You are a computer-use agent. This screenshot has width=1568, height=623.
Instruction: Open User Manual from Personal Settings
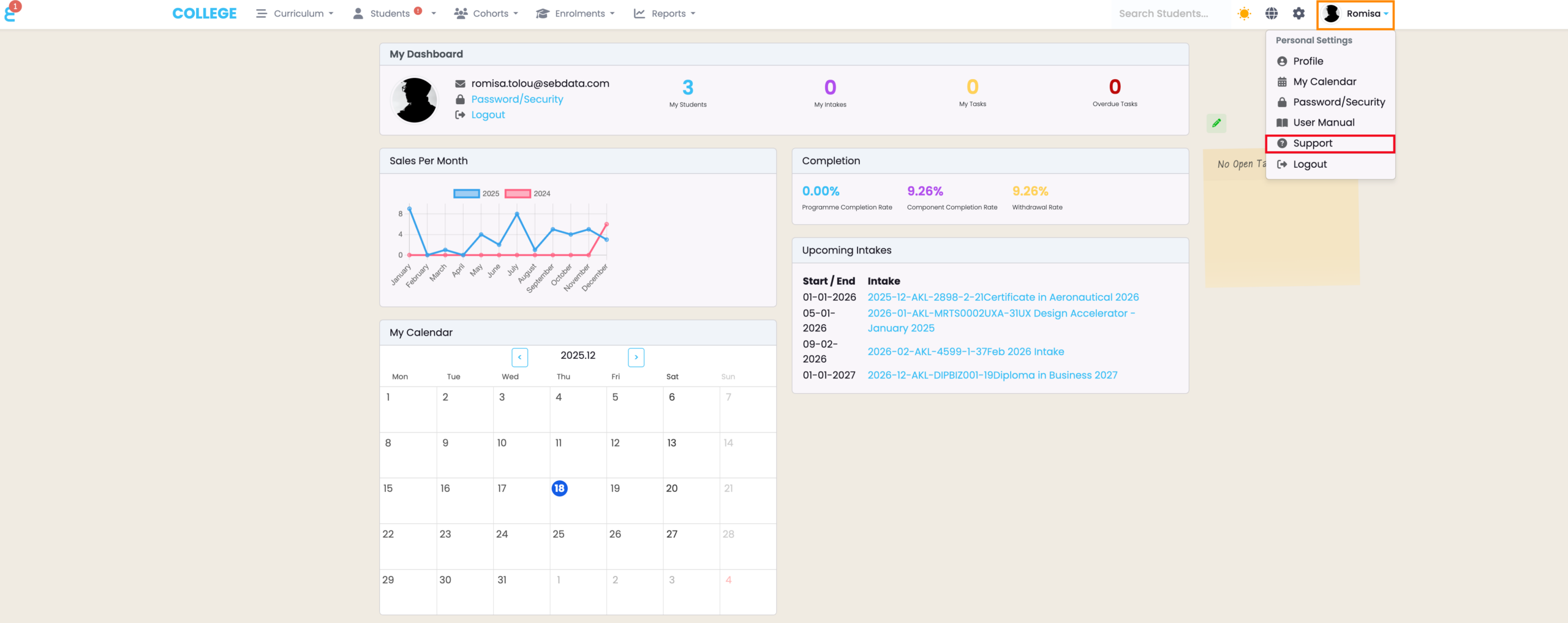1324,123
